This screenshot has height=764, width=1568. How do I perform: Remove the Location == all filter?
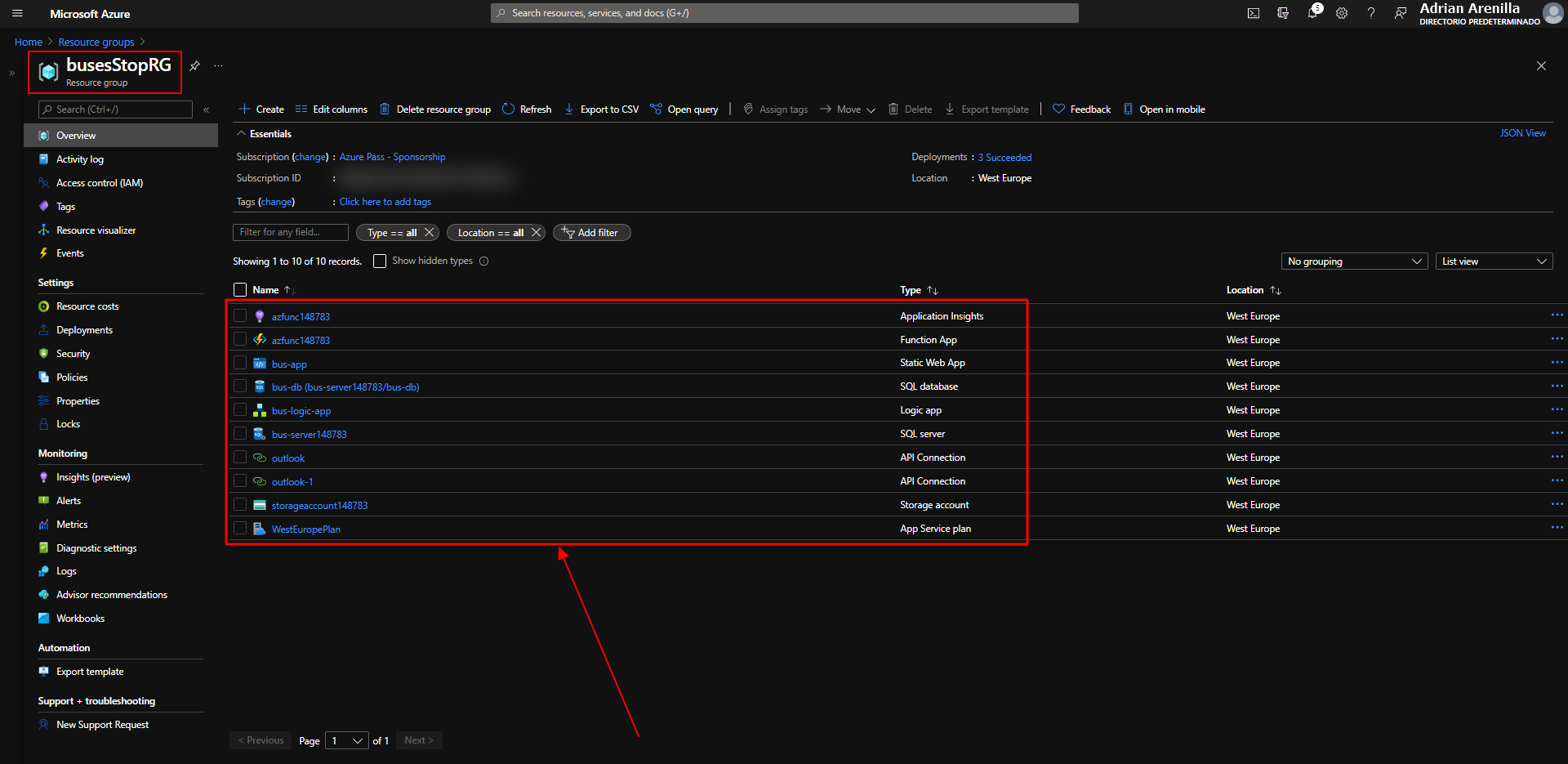[536, 232]
